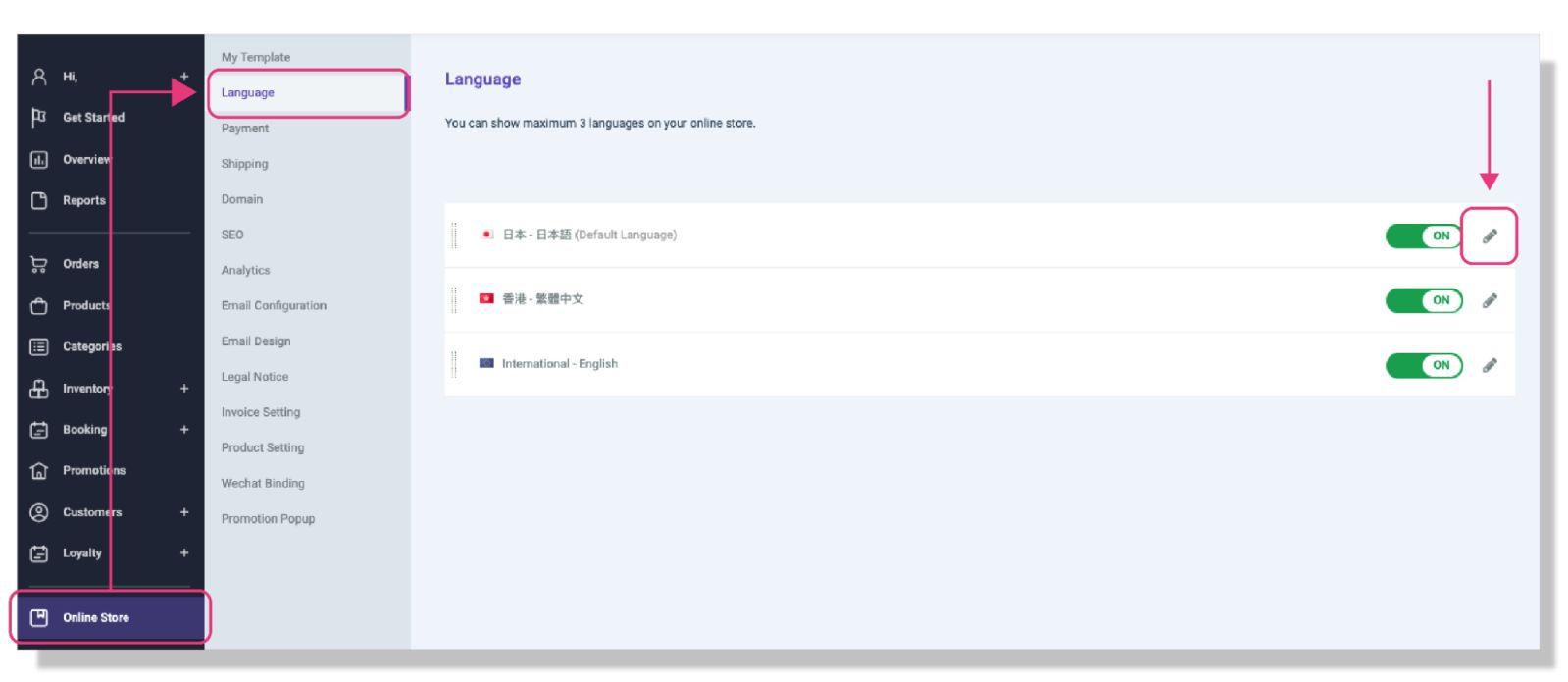Open Promotion Popup settings
1568x682 pixels.
(x=268, y=519)
